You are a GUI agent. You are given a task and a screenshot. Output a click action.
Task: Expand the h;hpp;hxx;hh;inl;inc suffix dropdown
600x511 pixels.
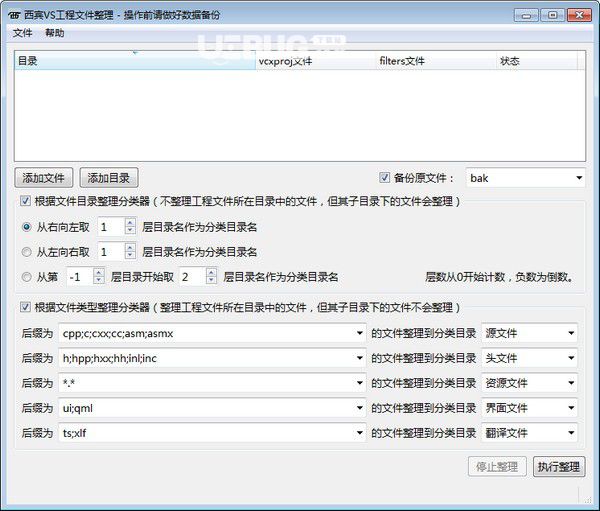[x=359, y=358]
